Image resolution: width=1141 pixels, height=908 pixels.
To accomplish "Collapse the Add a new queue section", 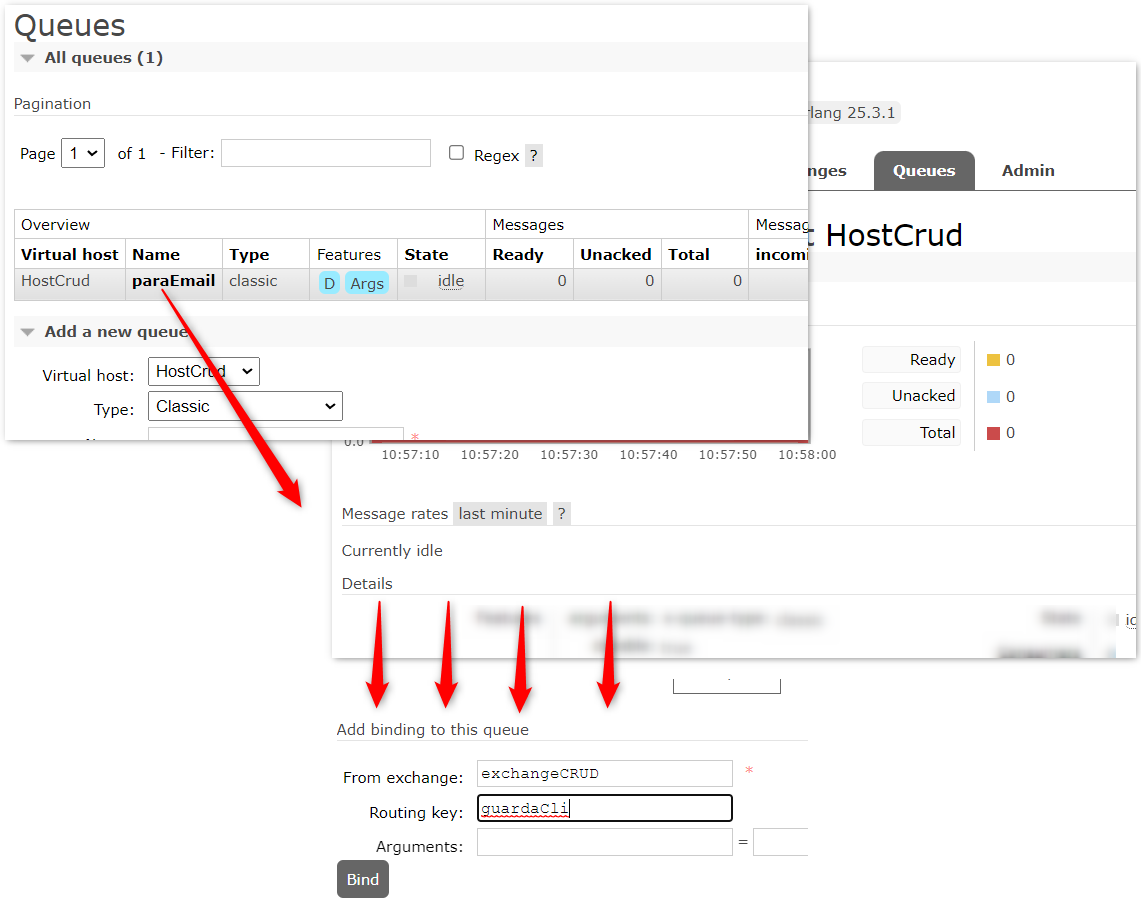I will point(27,332).
